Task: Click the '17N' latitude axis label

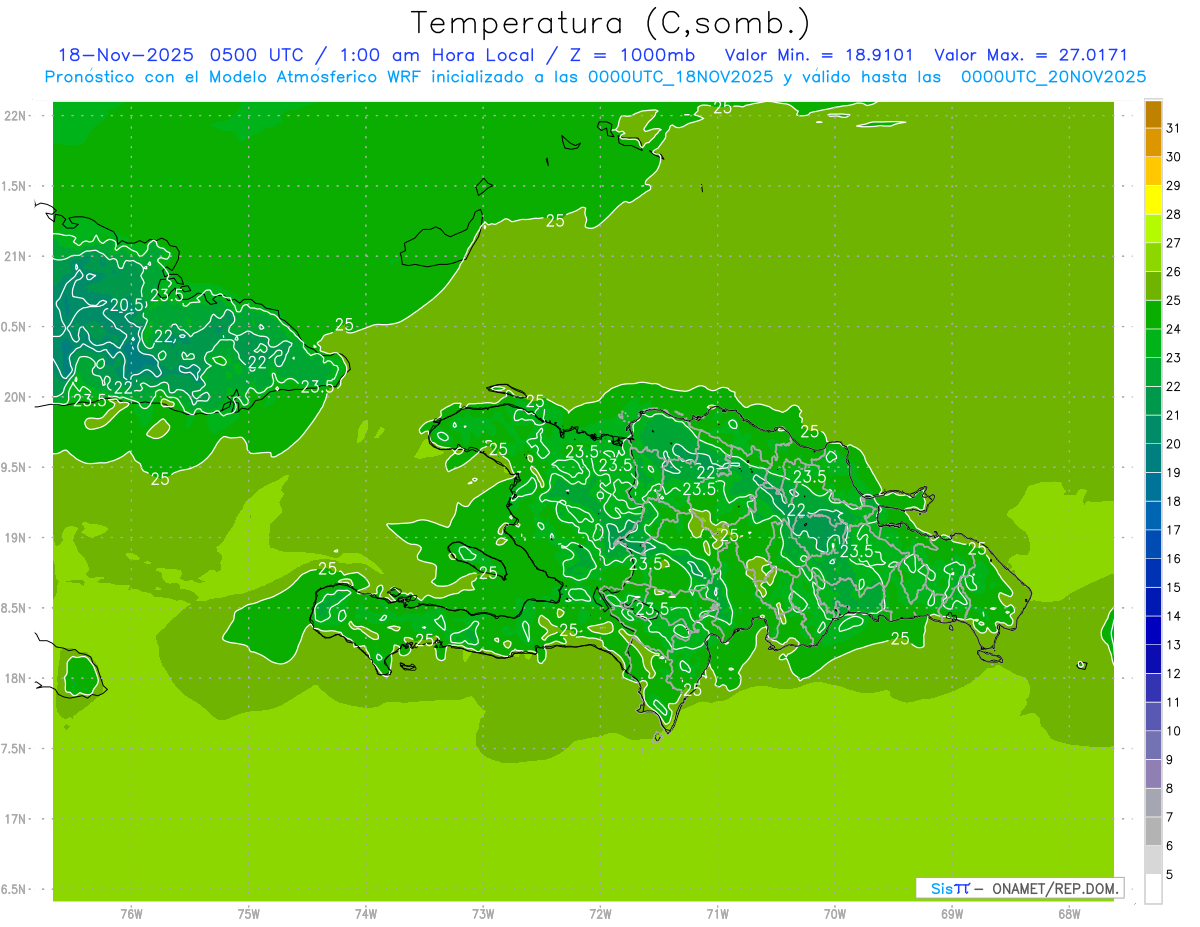Action: pos(15,819)
